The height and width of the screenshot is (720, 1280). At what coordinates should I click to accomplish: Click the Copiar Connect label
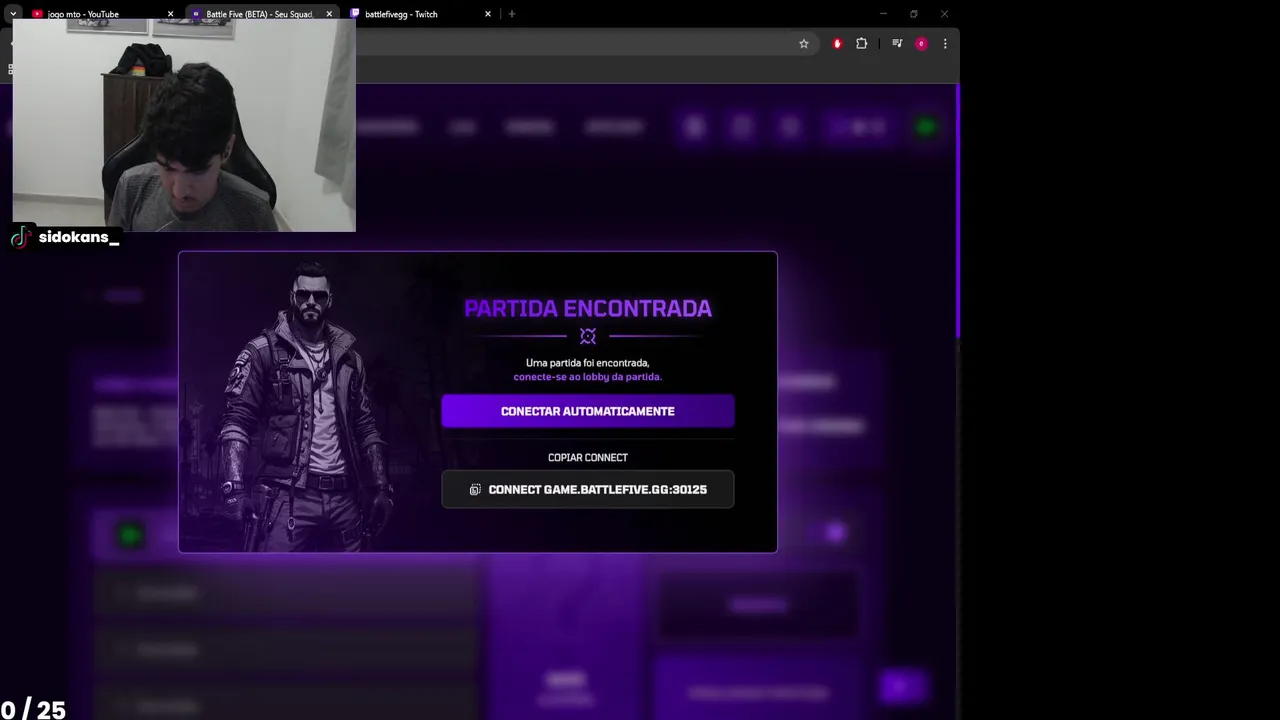tap(588, 457)
